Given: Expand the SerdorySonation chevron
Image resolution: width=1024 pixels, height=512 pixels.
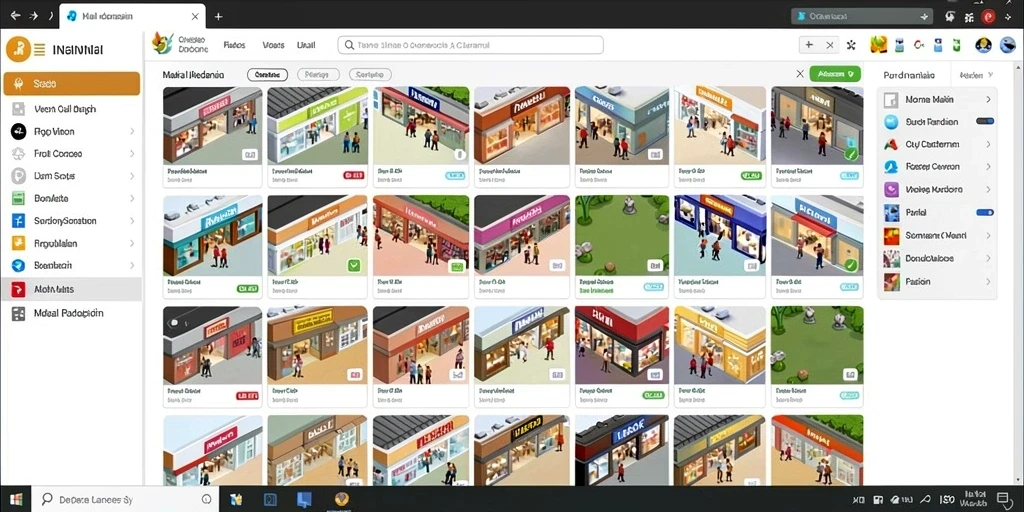Looking at the screenshot, I should tap(132, 221).
